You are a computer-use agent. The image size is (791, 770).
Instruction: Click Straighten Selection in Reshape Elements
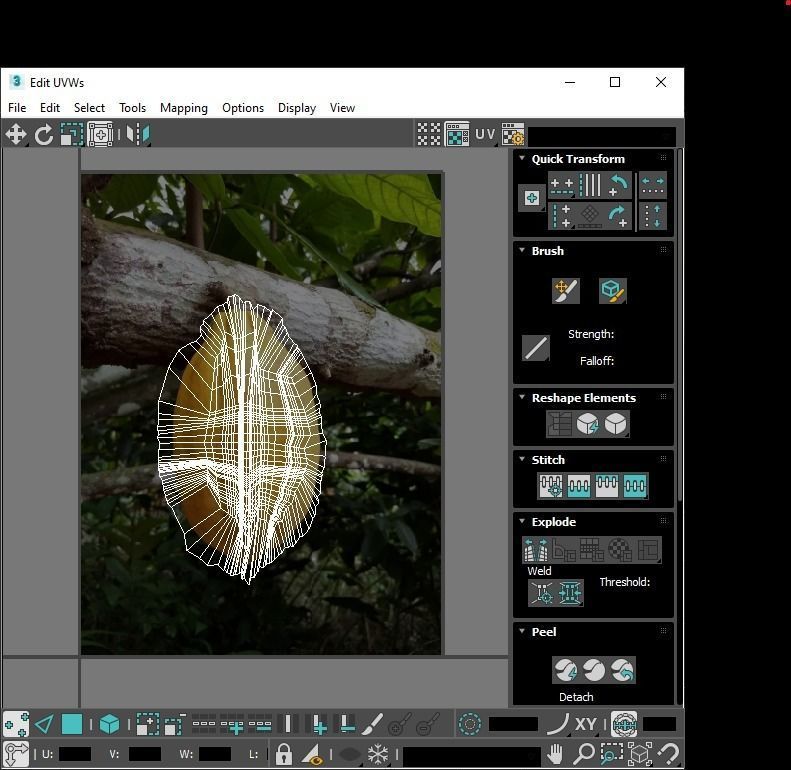coord(559,424)
